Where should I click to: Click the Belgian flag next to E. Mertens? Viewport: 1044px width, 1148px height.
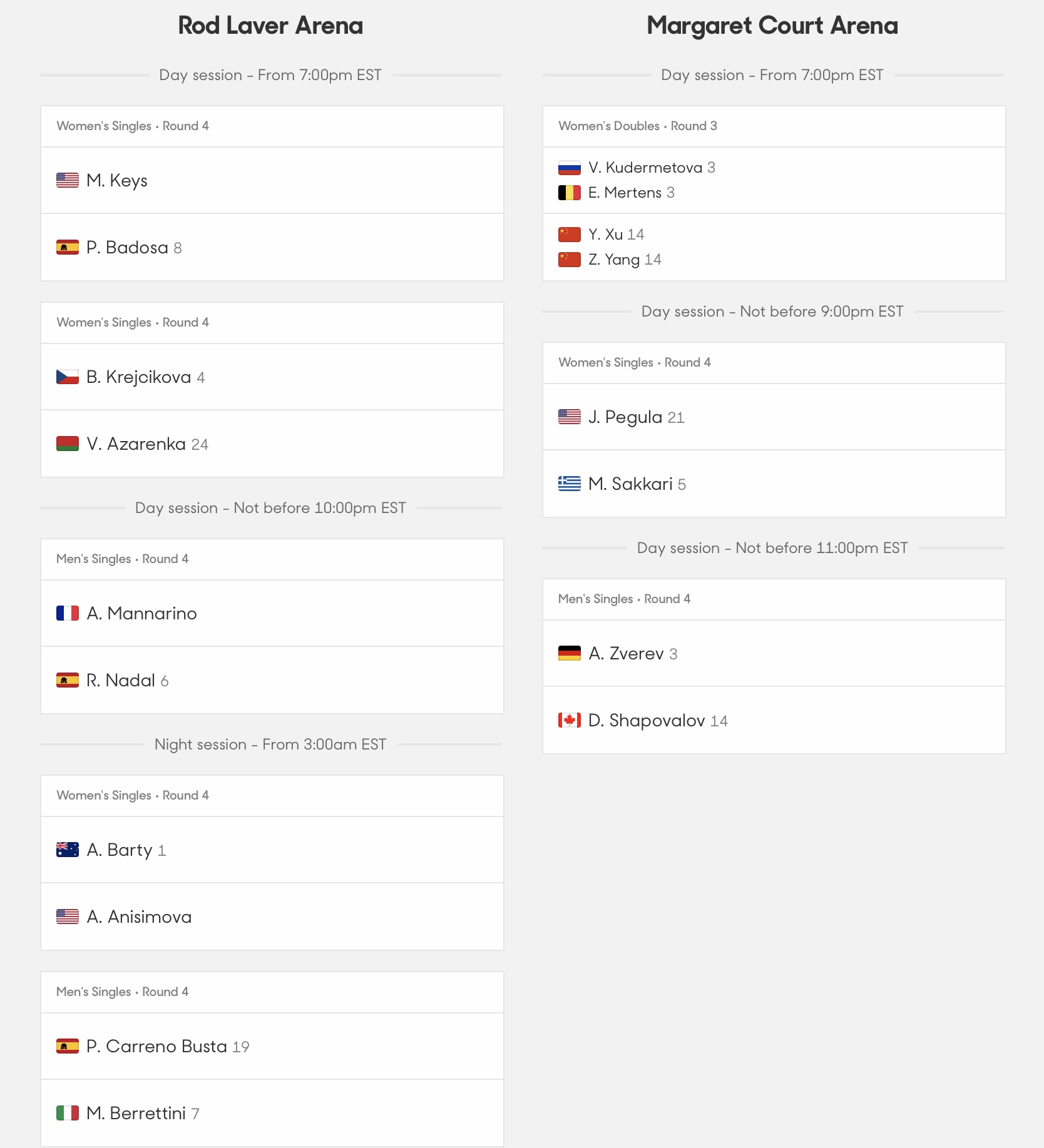(570, 193)
